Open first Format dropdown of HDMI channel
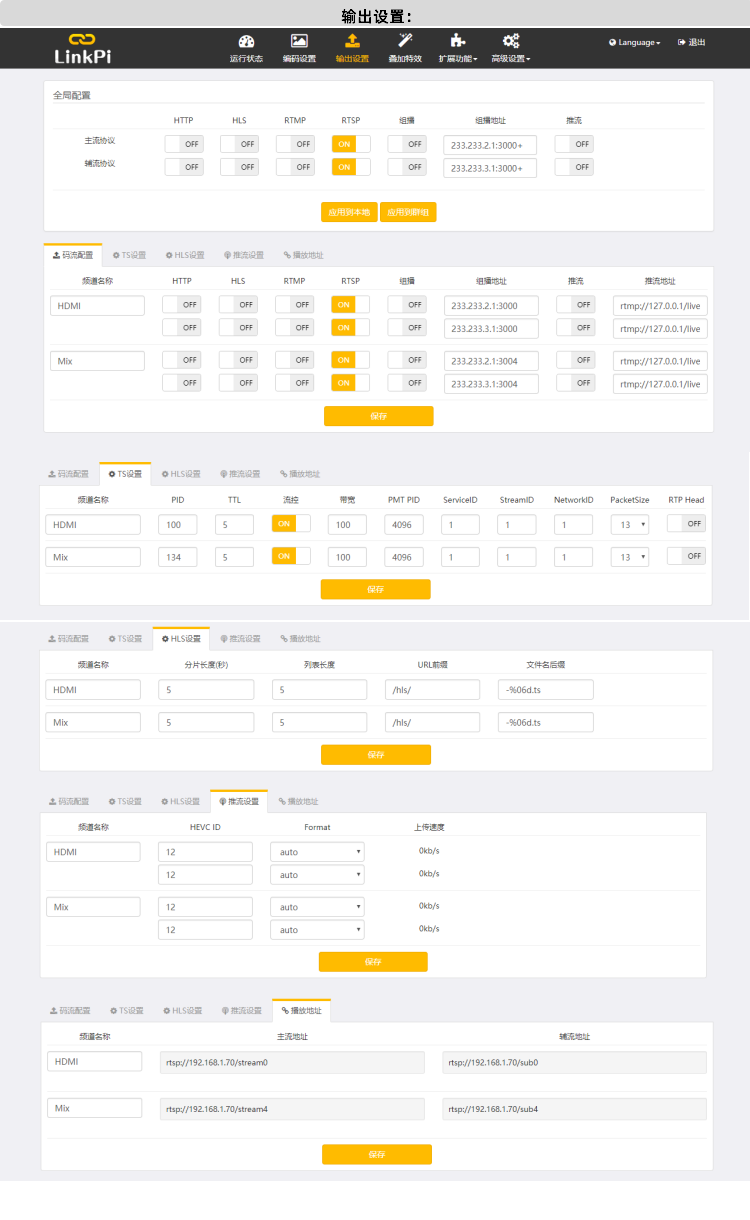The image size is (750, 1220). [x=317, y=852]
